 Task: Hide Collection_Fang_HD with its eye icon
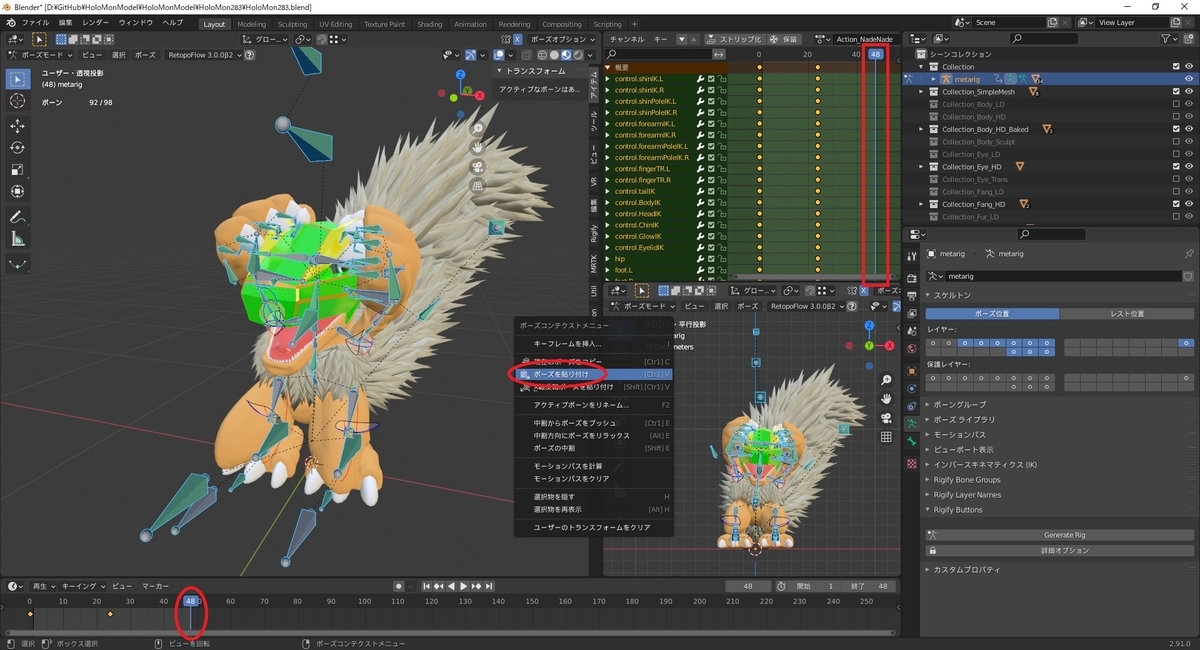coord(1189,204)
